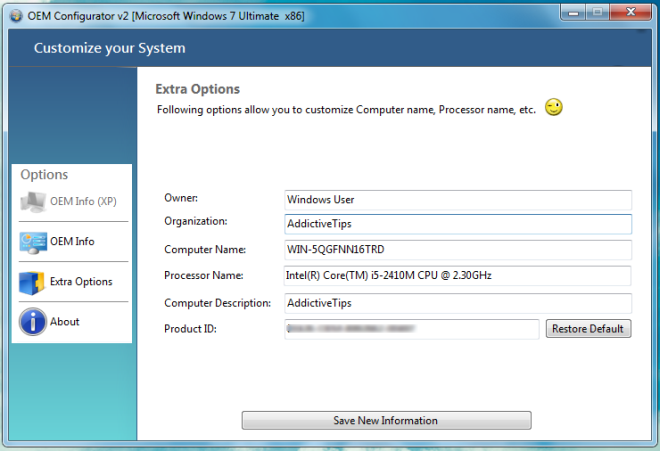This screenshot has width=660, height=451.
Task: Open the About section label
Action: tap(64, 321)
